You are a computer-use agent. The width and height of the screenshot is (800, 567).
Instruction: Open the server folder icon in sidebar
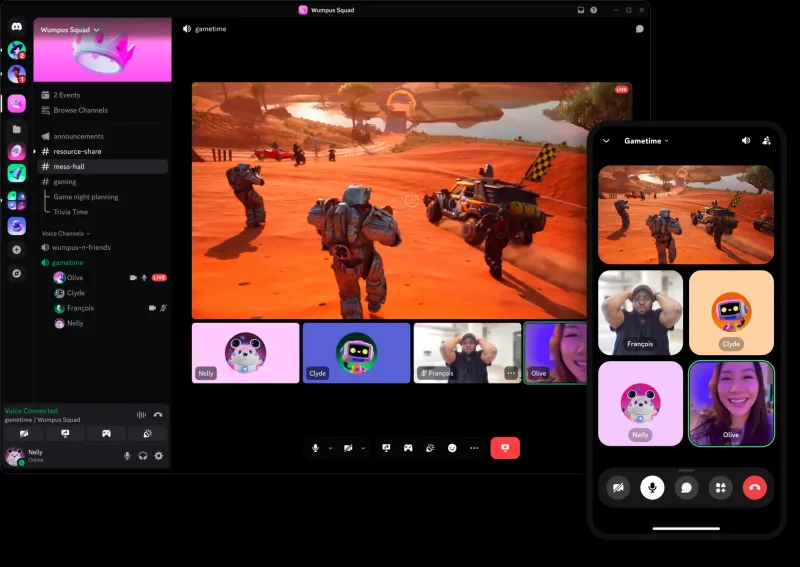click(x=17, y=129)
